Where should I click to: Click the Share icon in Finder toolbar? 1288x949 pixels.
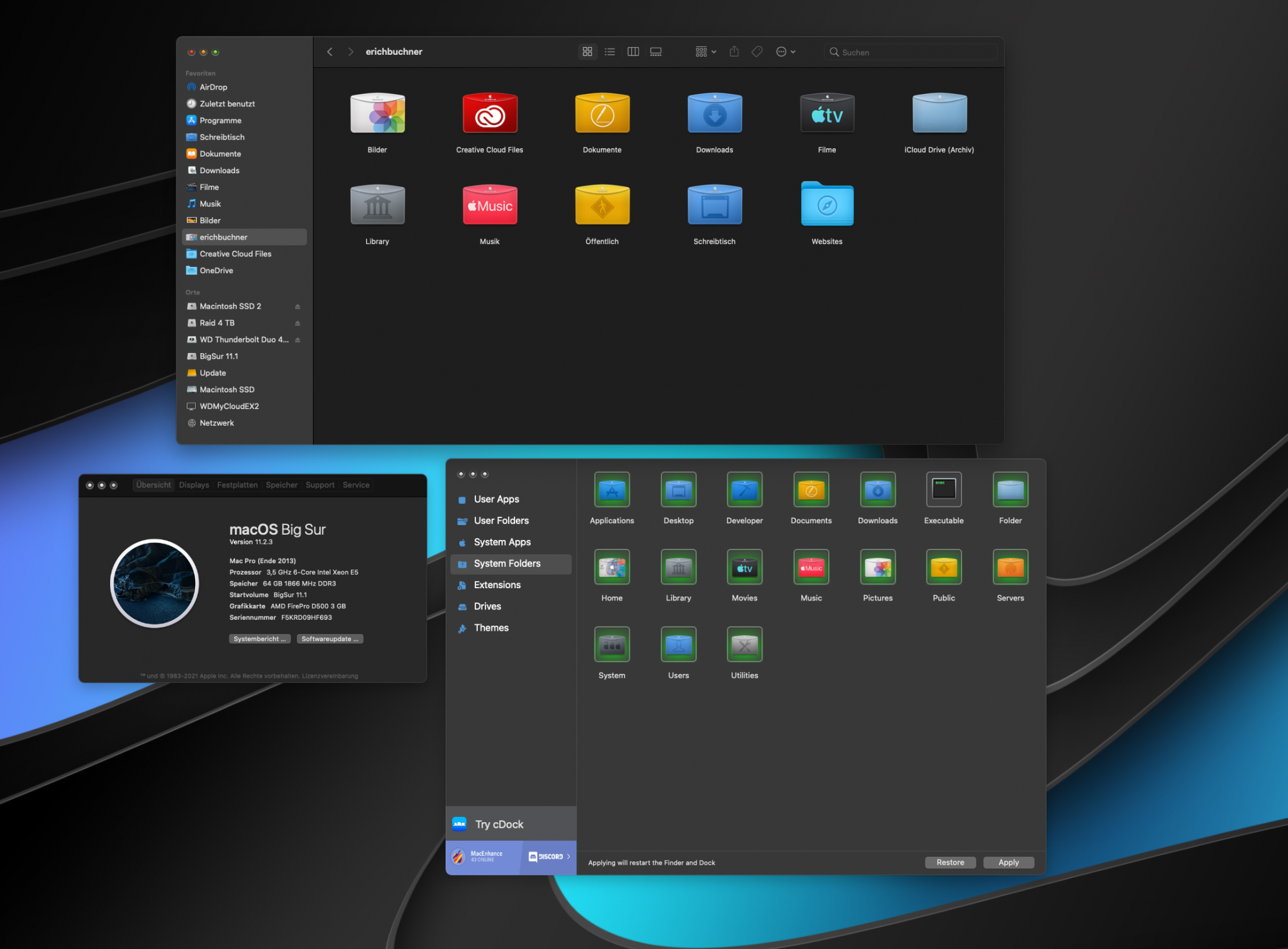(734, 52)
